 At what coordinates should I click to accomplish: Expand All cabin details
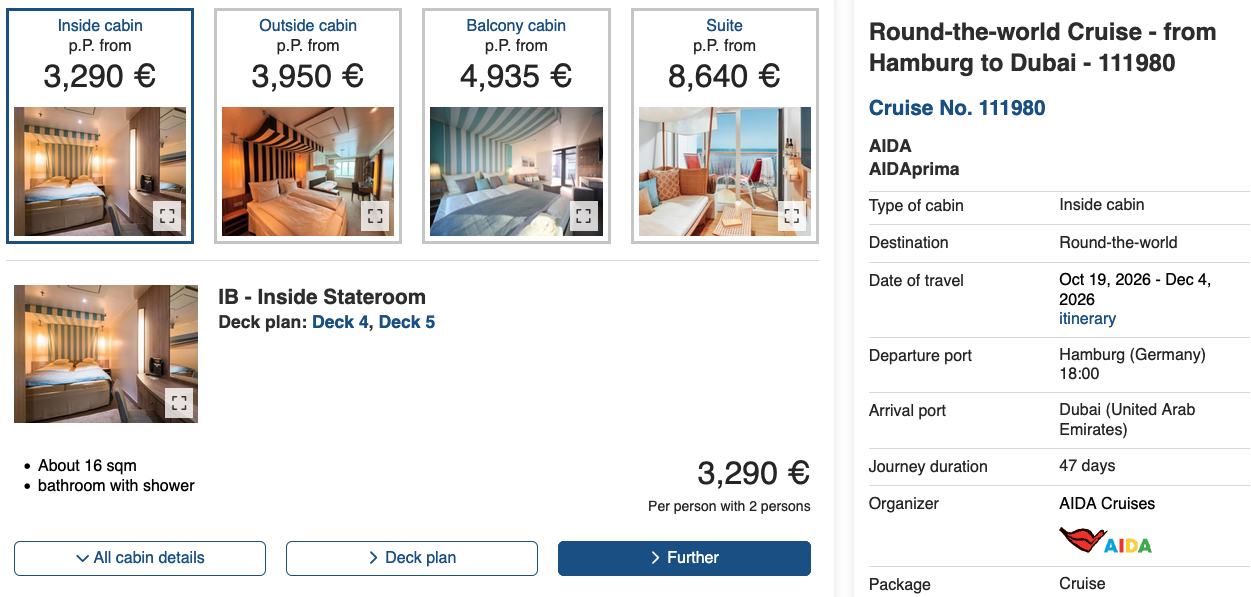coord(140,558)
